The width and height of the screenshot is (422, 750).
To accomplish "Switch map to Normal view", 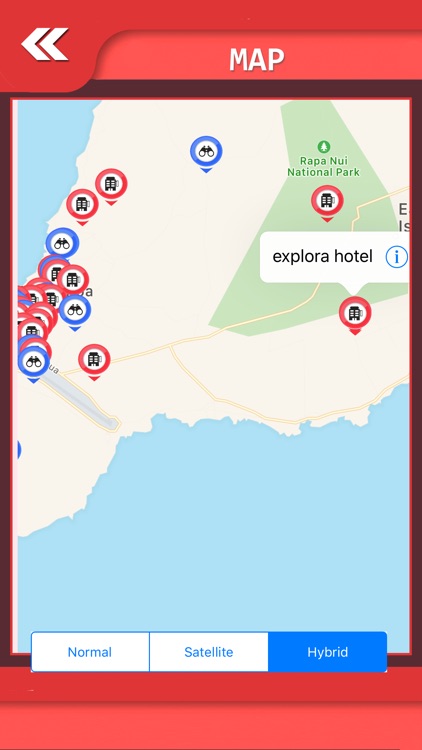I will [x=90, y=652].
